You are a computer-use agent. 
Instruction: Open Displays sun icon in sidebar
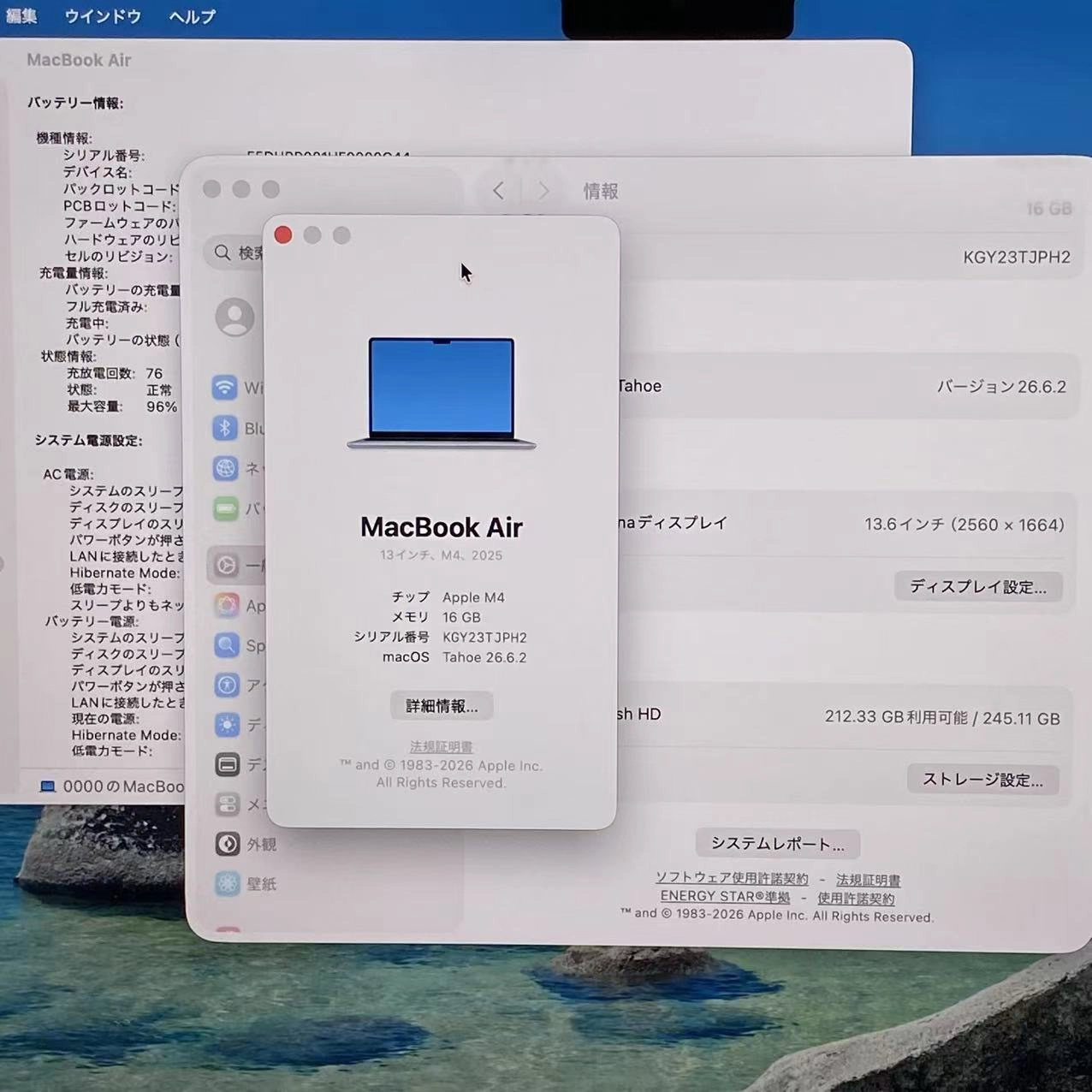pyautogui.click(x=227, y=725)
